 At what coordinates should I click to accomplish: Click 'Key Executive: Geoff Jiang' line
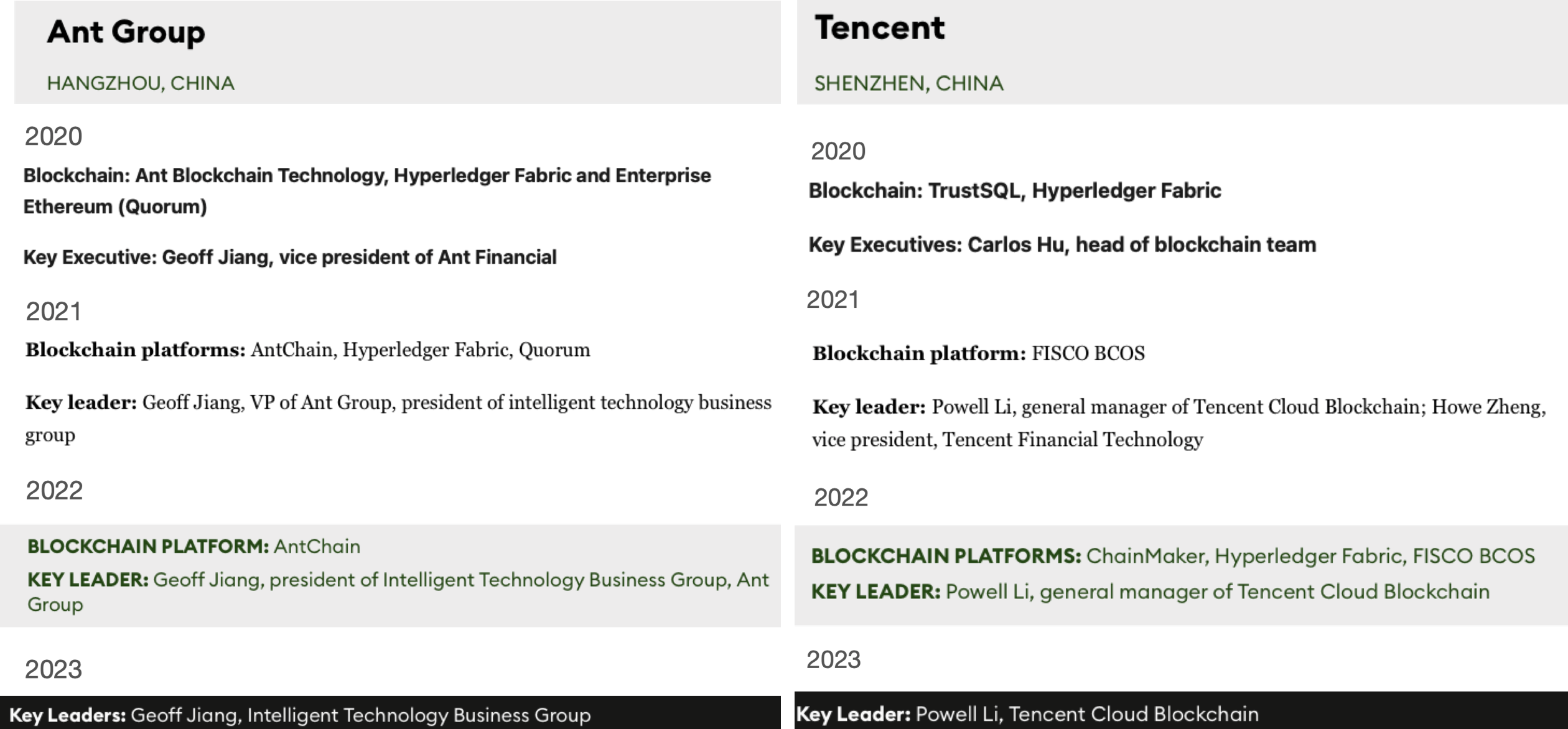290,257
